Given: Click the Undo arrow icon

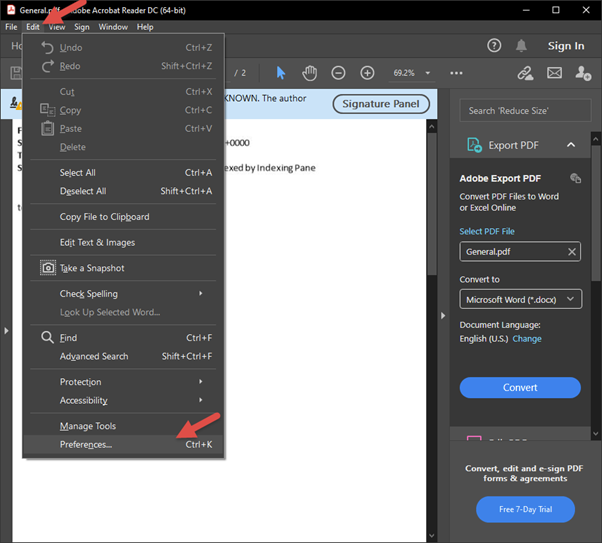Looking at the screenshot, I should [47, 48].
